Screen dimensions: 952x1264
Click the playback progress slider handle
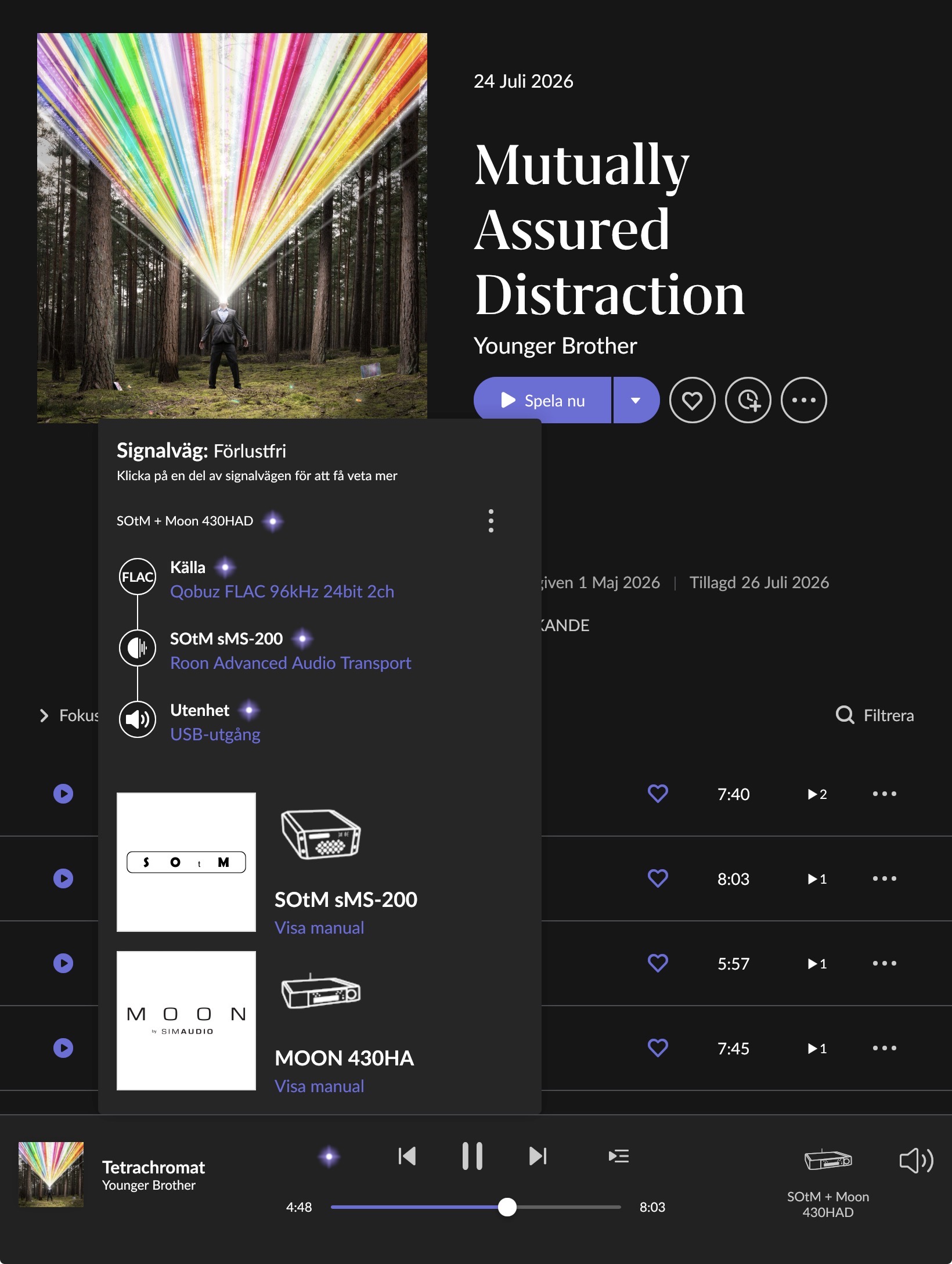(x=507, y=1207)
